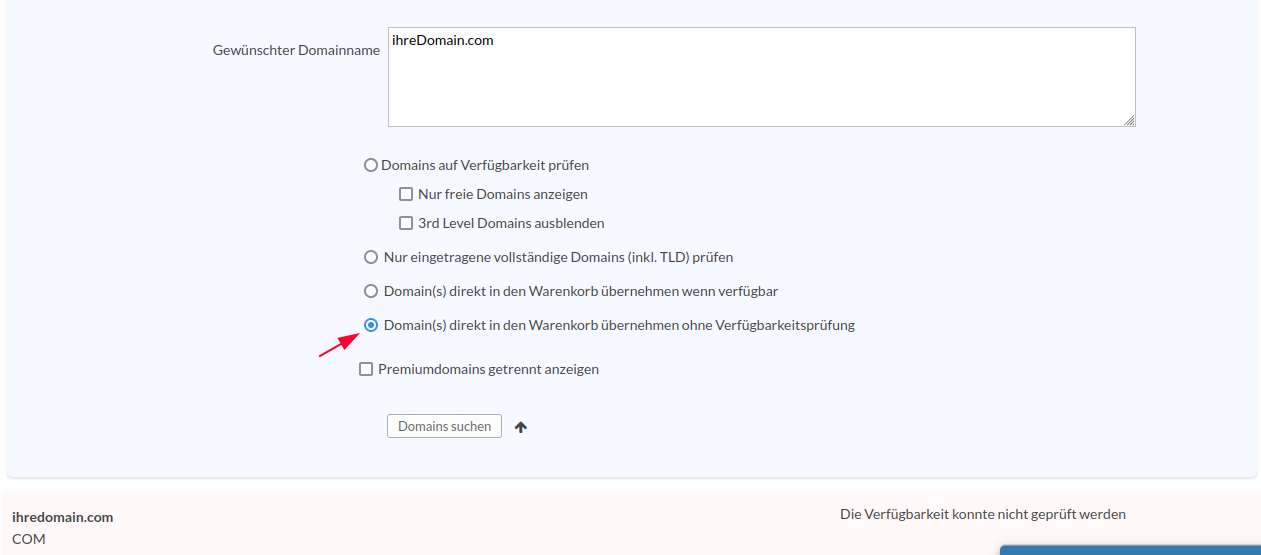Viewport: 1261px width, 555px height.
Task: Focus the Gewünschter Domainname text area
Action: pos(762,77)
